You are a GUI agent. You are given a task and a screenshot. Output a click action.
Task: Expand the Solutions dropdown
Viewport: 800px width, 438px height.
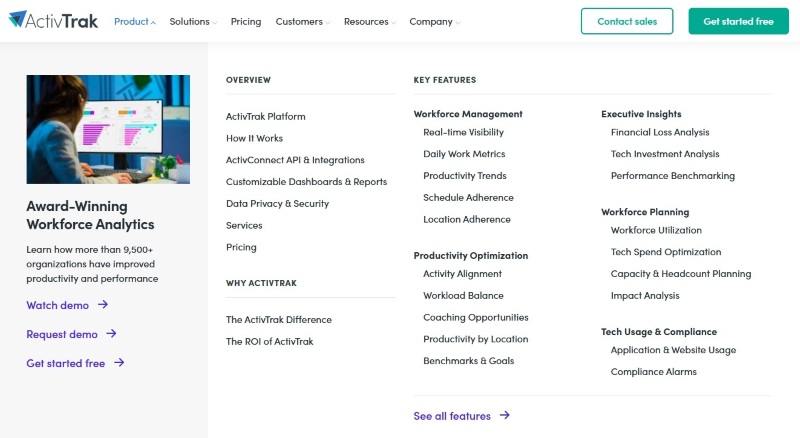193,21
